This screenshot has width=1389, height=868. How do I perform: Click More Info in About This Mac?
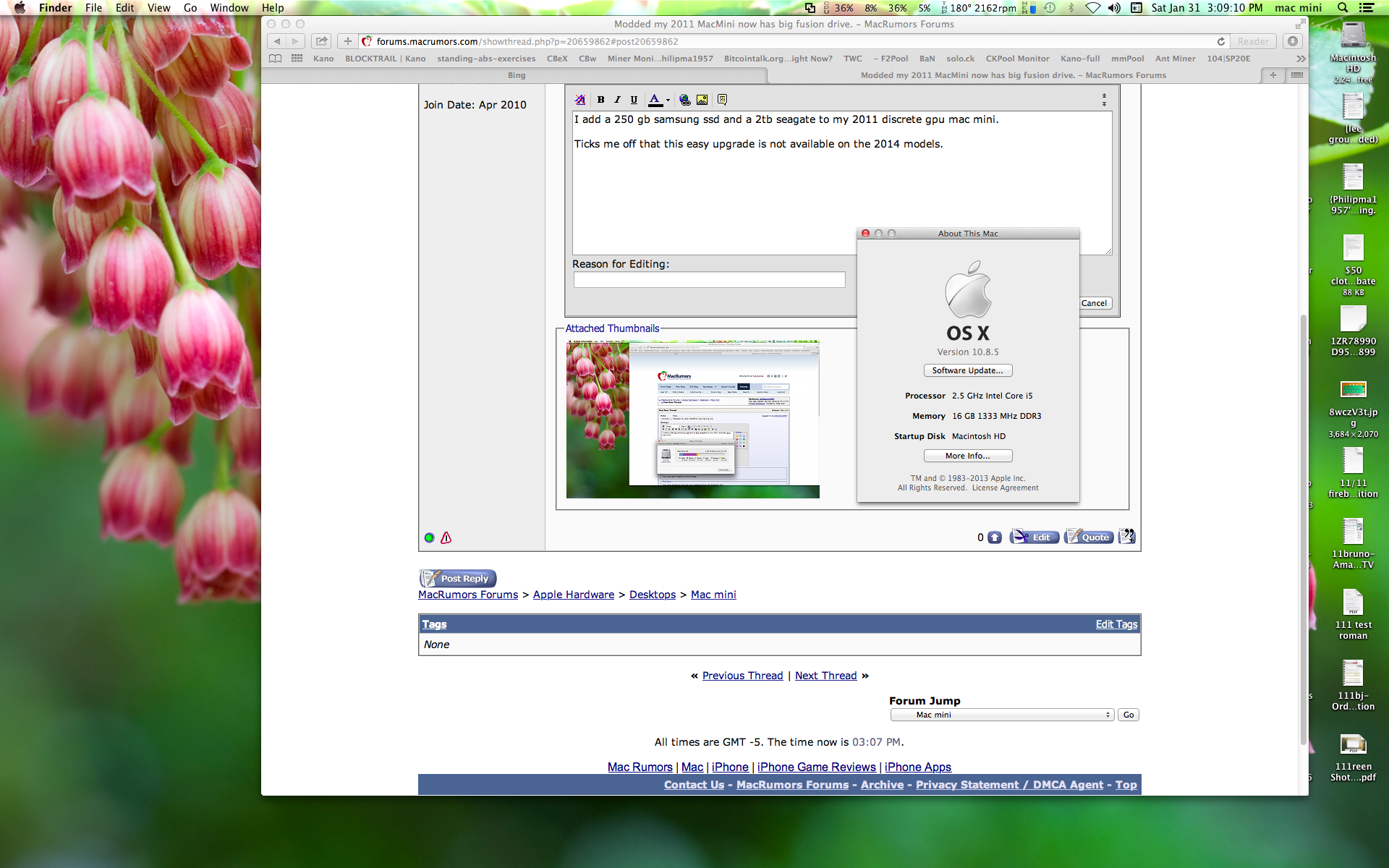click(968, 456)
